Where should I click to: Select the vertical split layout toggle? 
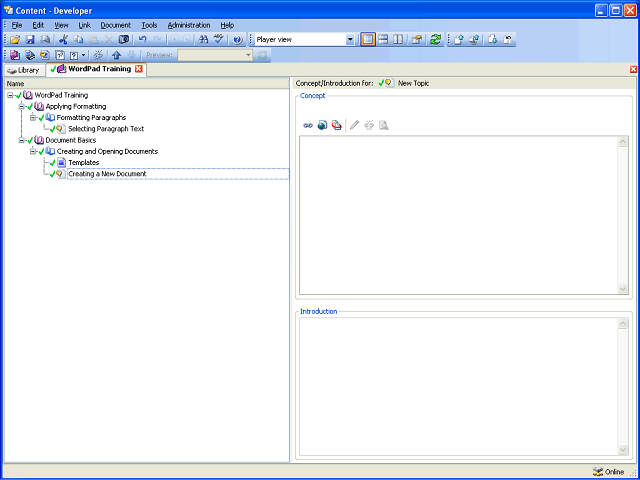398,40
